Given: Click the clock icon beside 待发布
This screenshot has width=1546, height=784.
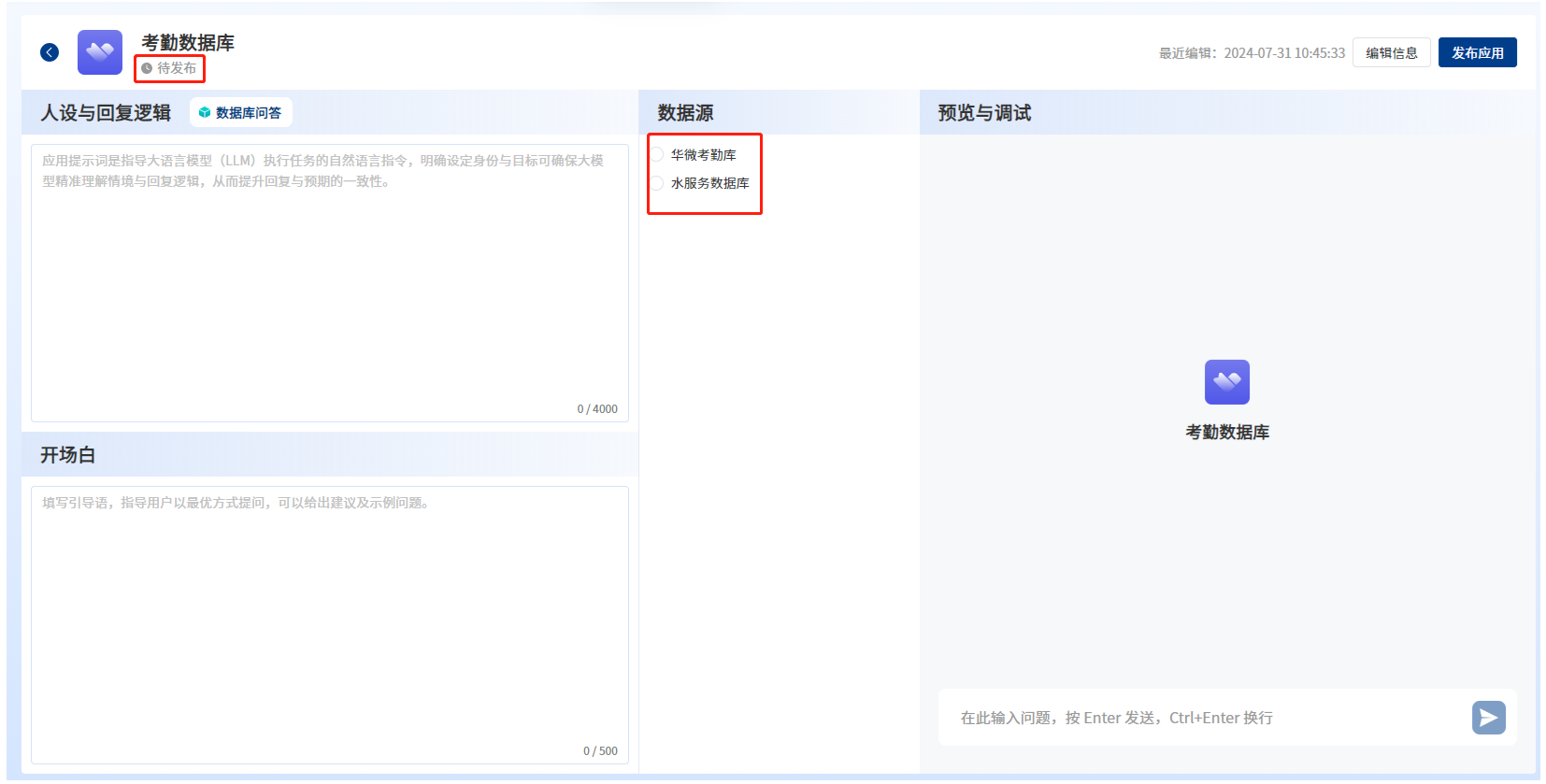Looking at the screenshot, I should coord(147,68).
